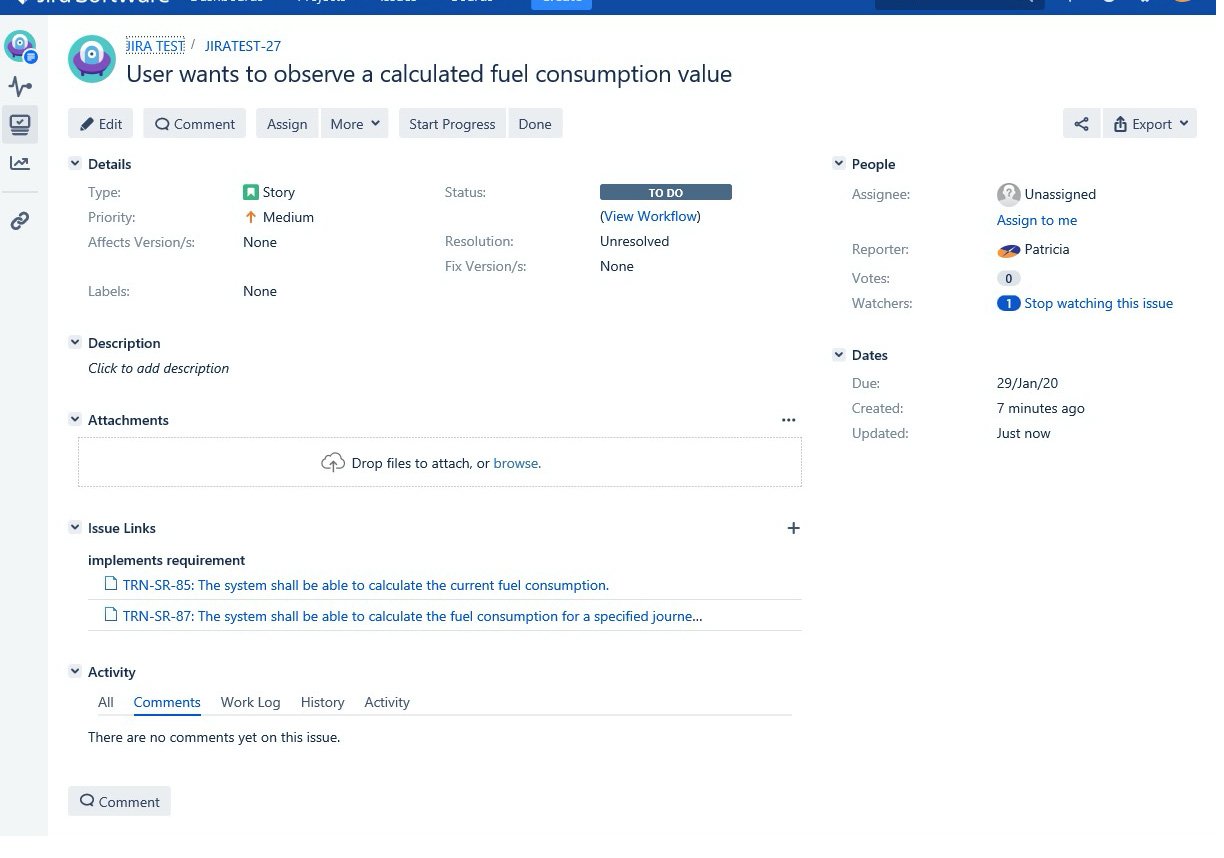Collapse the Details section
Viewport: 1224px width, 858px height.
[75, 163]
